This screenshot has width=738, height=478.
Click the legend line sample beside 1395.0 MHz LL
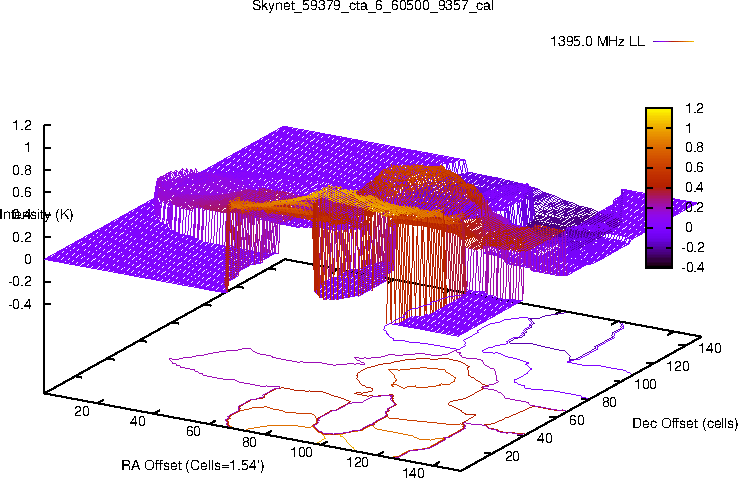click(x=674, y=41)
